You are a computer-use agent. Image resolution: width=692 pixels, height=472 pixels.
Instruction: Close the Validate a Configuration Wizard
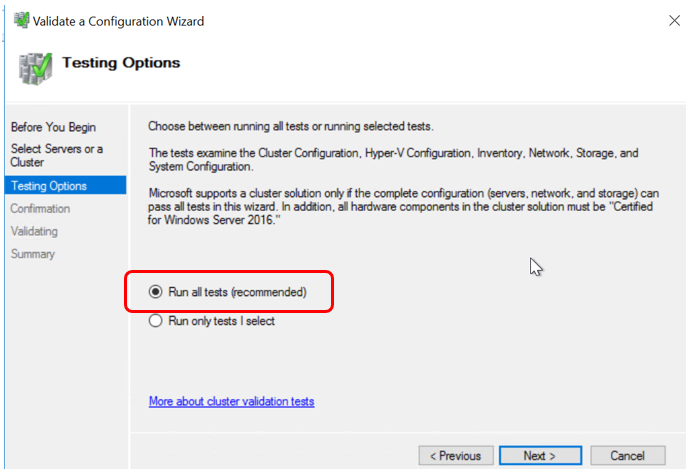(674, 20)
